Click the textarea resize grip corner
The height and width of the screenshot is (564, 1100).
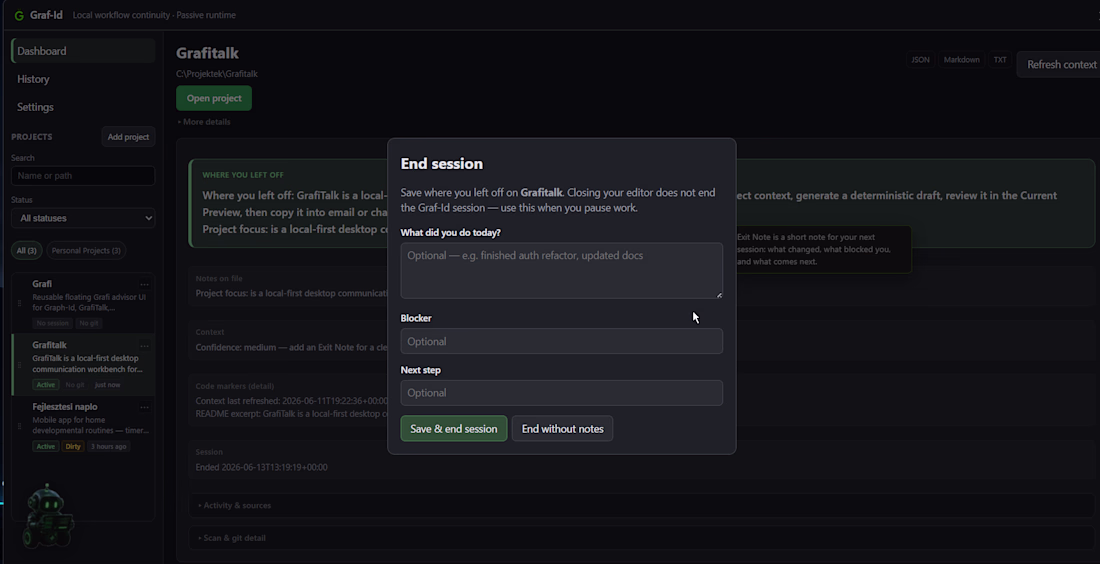[719, 295]
